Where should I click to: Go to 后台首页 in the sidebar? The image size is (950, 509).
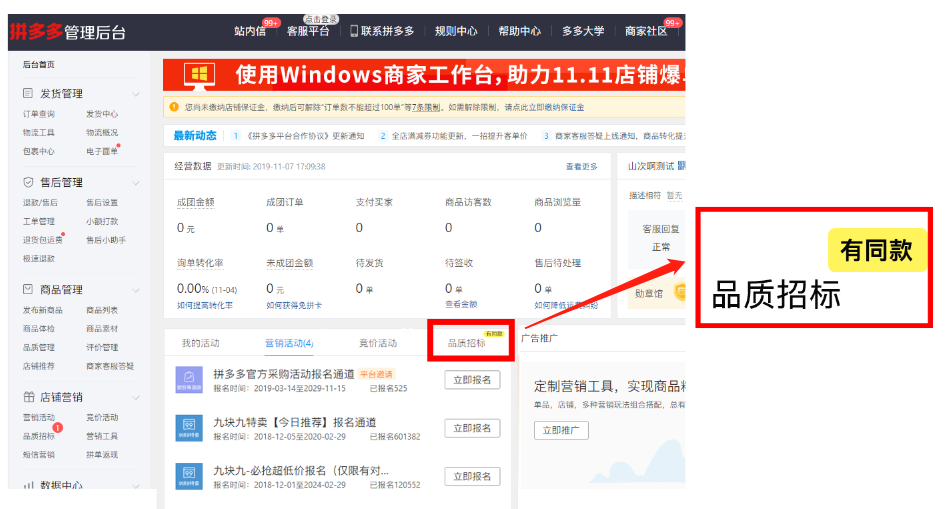39,64
